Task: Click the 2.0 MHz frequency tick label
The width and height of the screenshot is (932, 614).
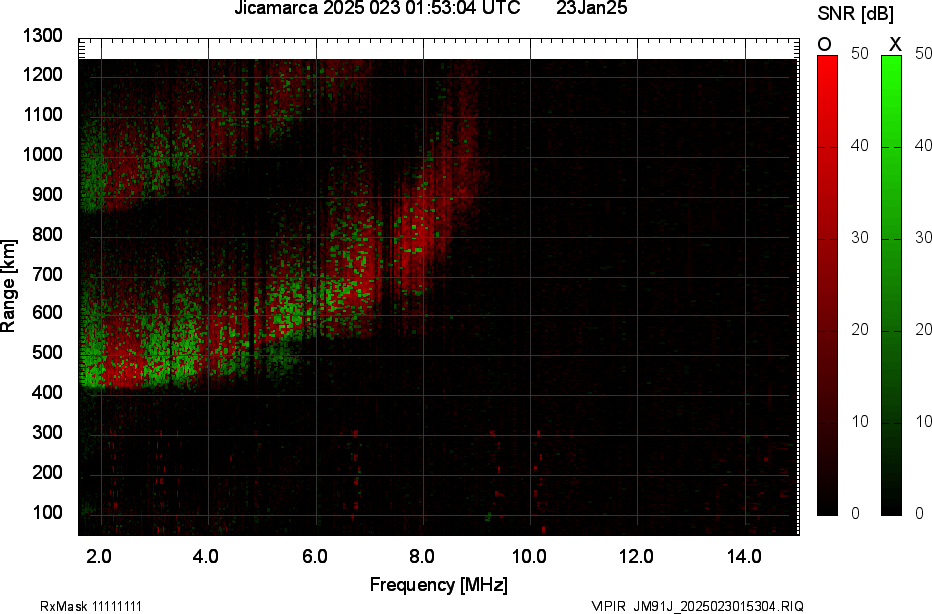Action: pyautogui.click(x=99, y=556)
